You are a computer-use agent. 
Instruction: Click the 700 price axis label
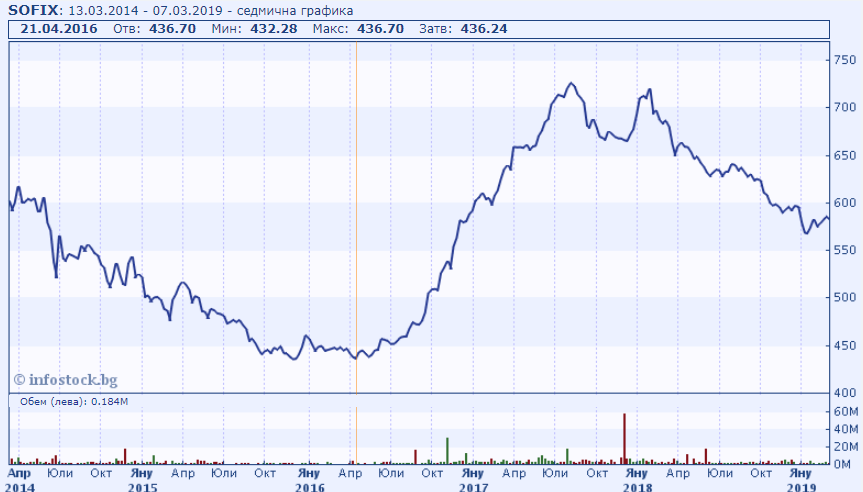845,107
